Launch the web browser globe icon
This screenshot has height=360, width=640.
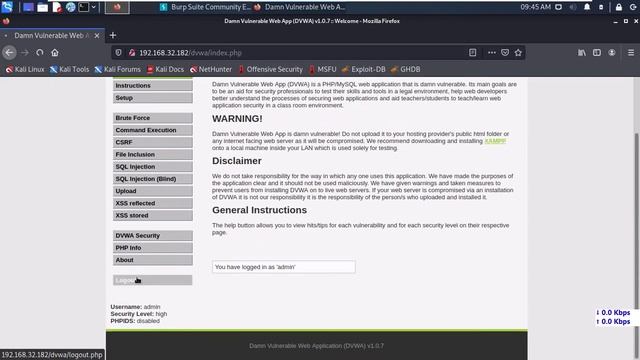click(x=71, y=7)
